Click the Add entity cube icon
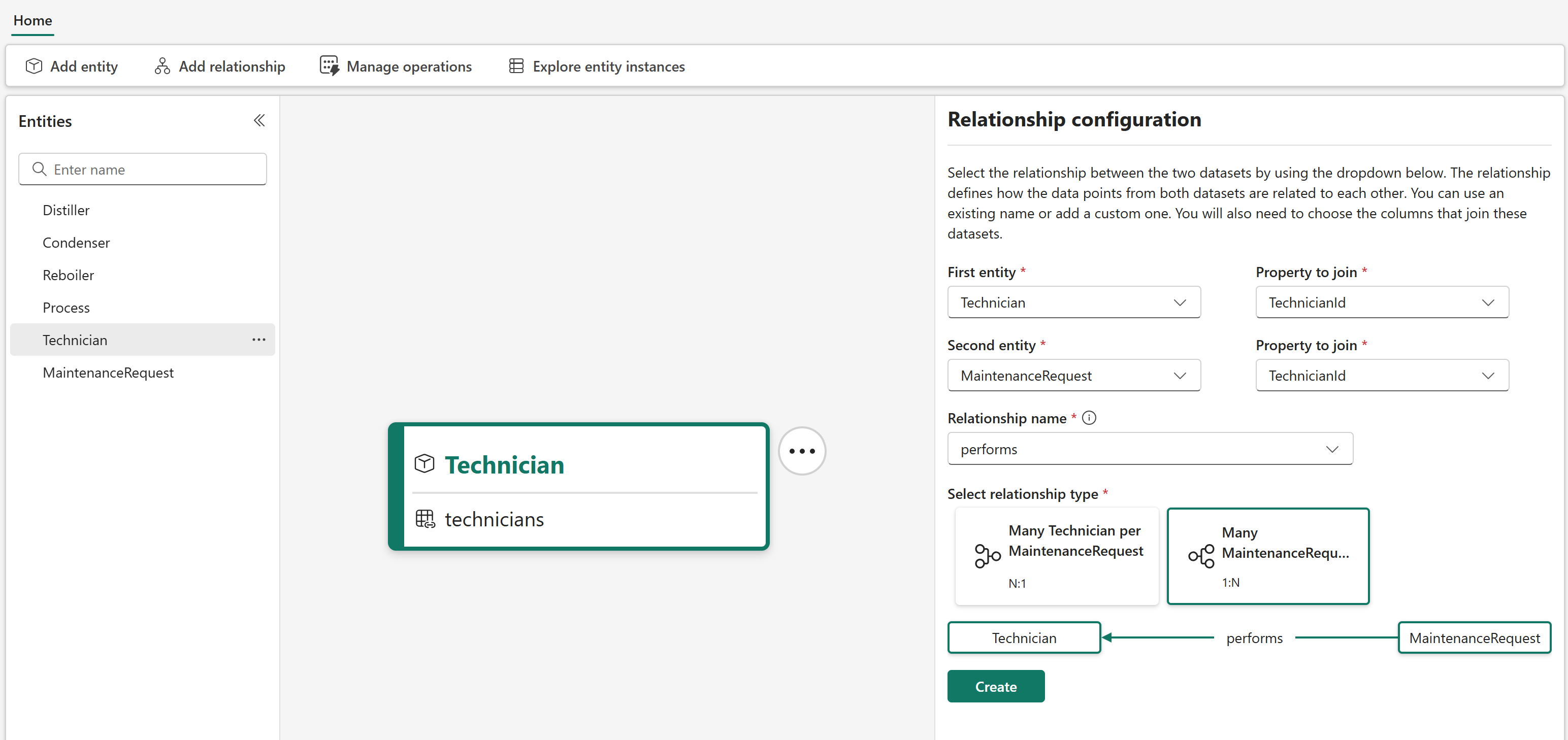 click(x=34, y=65)
